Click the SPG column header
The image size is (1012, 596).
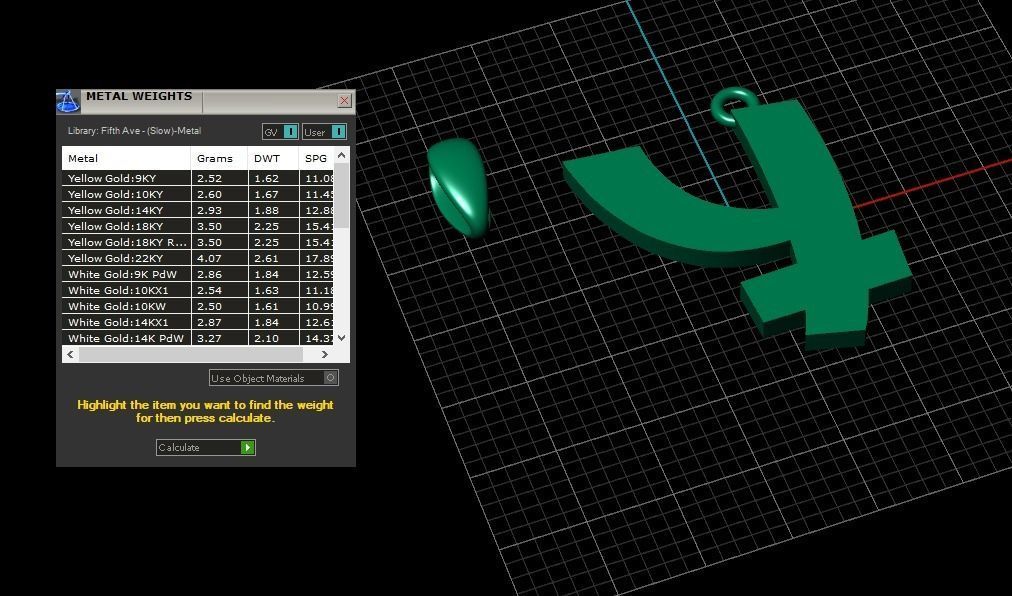(x=316, y=158)
